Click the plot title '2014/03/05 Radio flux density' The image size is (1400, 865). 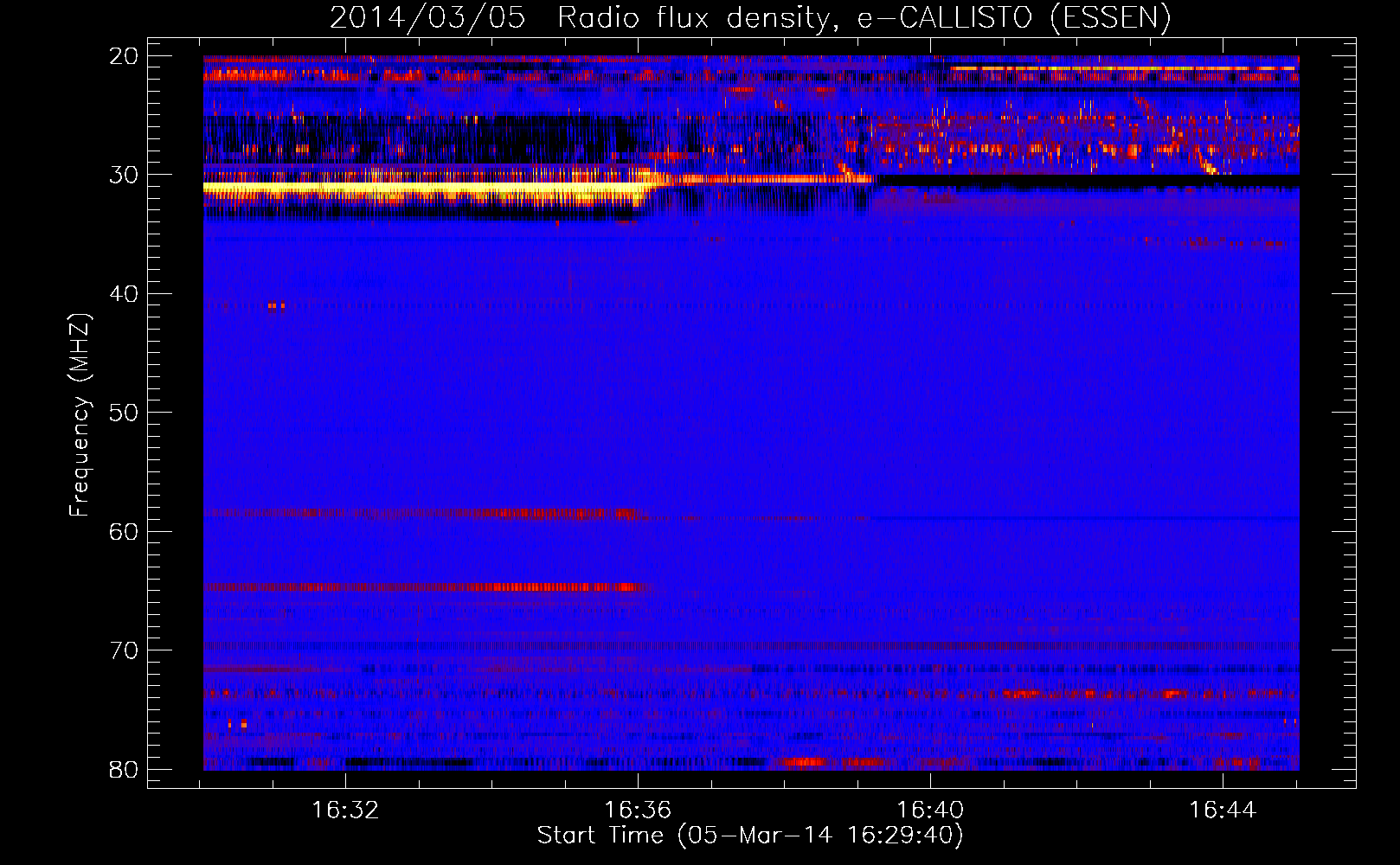tap(750, 17)
